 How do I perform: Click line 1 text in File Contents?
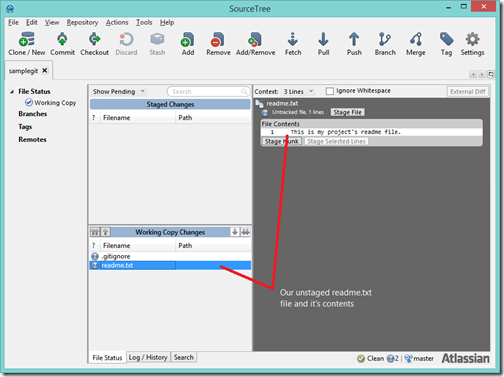click(345, 132)
